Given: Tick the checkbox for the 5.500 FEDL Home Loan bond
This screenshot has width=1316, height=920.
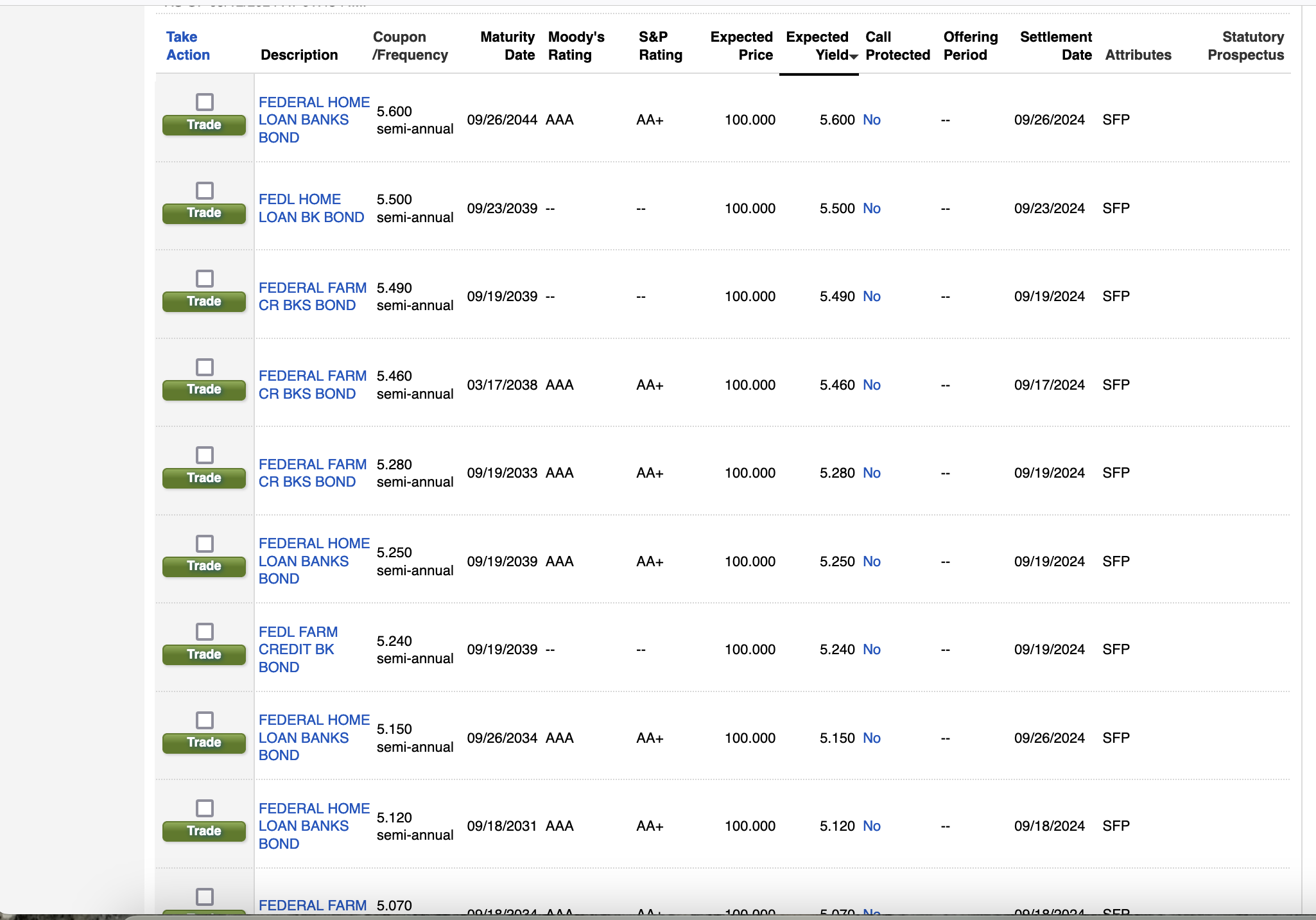Looking at the screenshot, I should click(x=204, y=191).
